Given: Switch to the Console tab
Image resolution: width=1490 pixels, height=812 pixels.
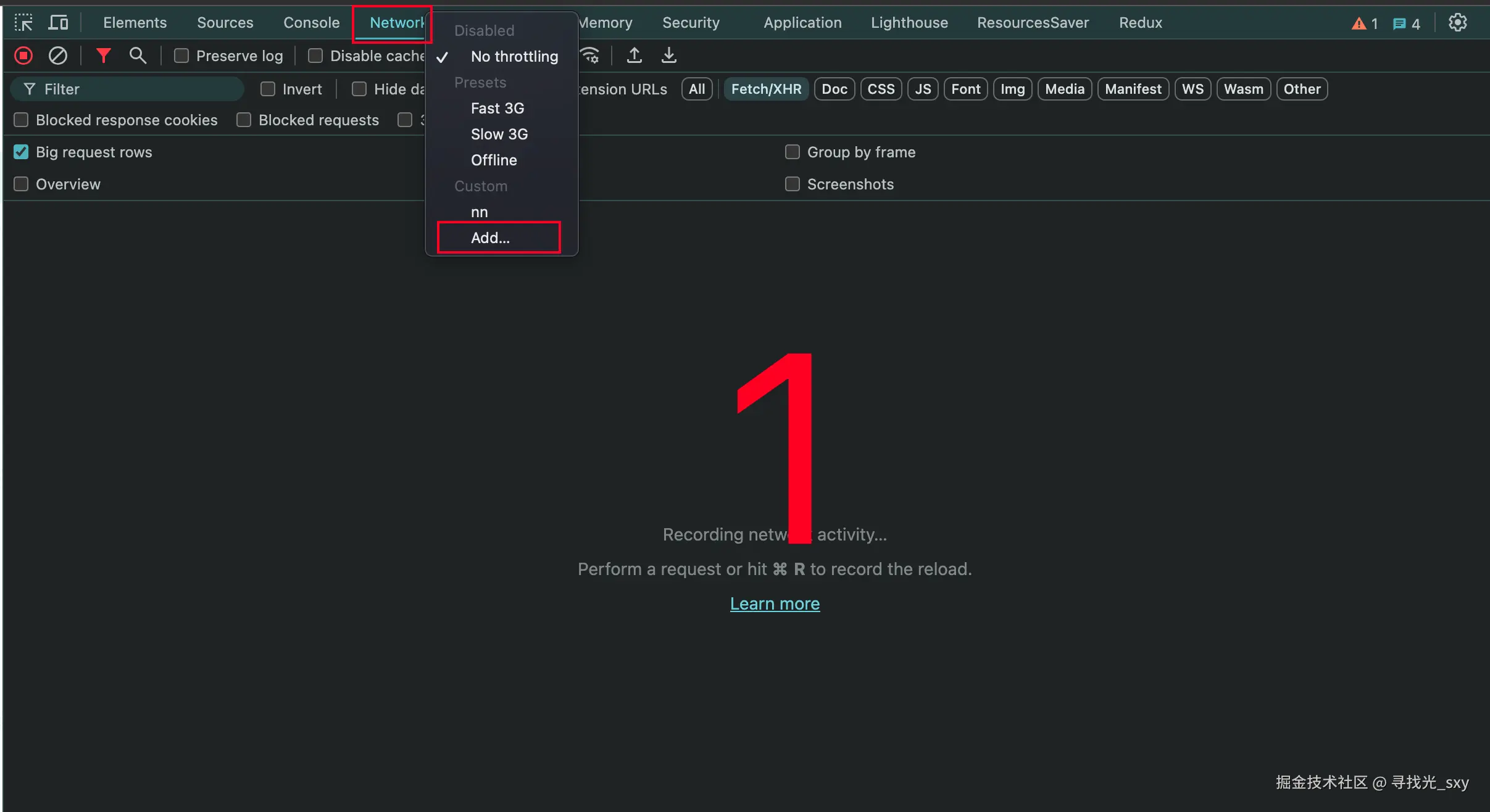Looking at the screenshot, I should (x=311, y=23).
